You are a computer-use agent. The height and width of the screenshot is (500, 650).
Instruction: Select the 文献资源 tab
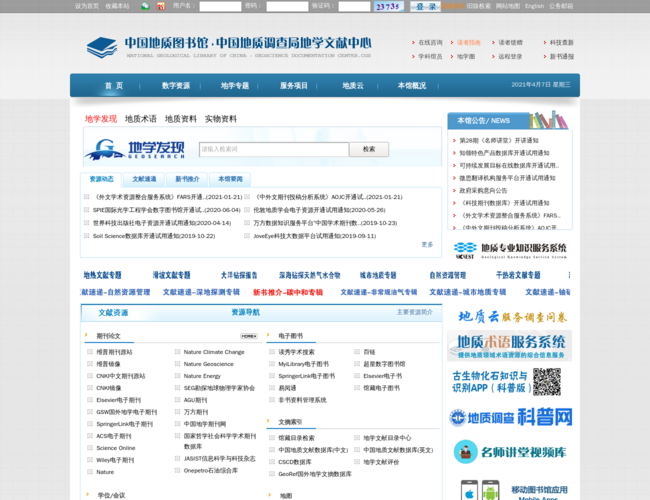click(113, 313)
